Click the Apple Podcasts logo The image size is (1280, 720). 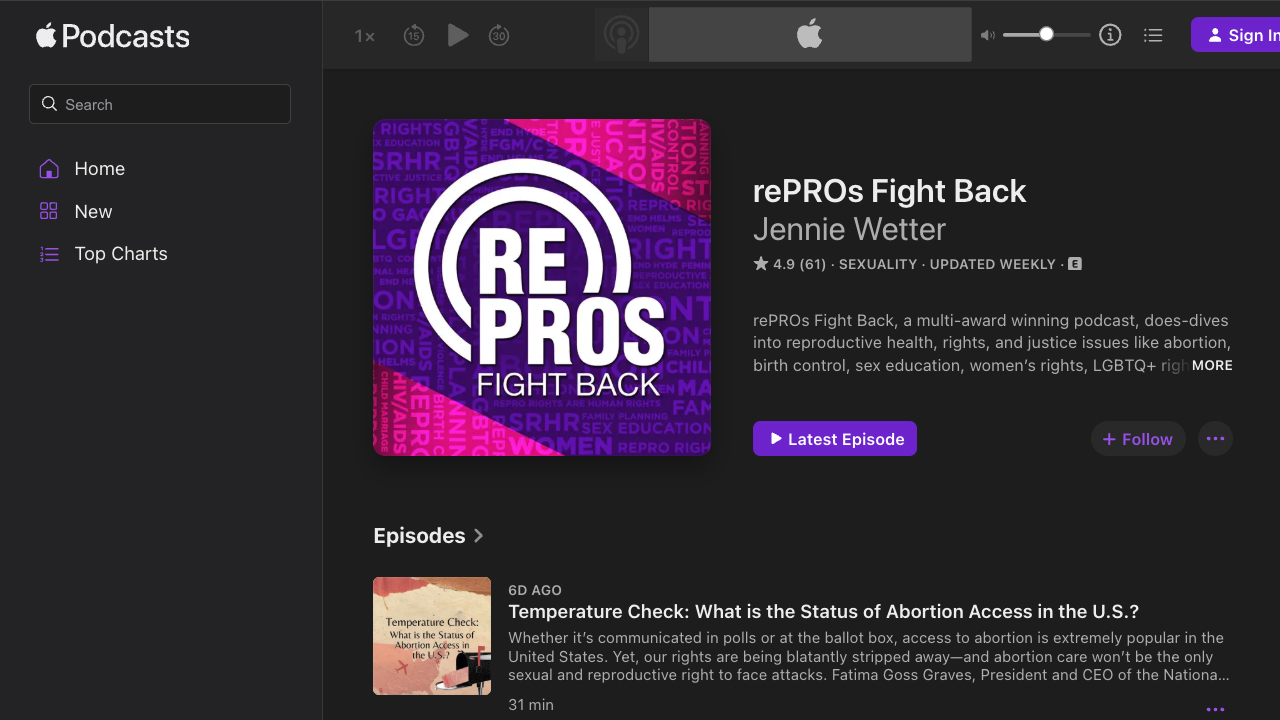[112, 36]
